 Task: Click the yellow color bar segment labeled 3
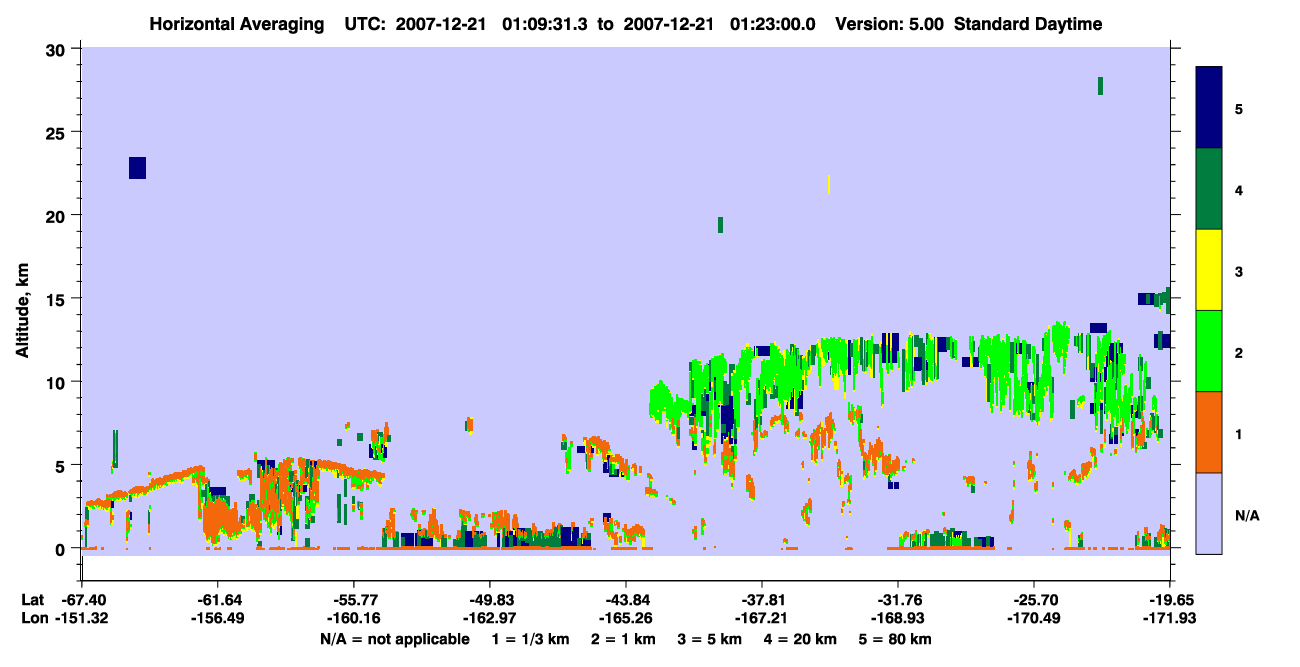coord(1209,270)
